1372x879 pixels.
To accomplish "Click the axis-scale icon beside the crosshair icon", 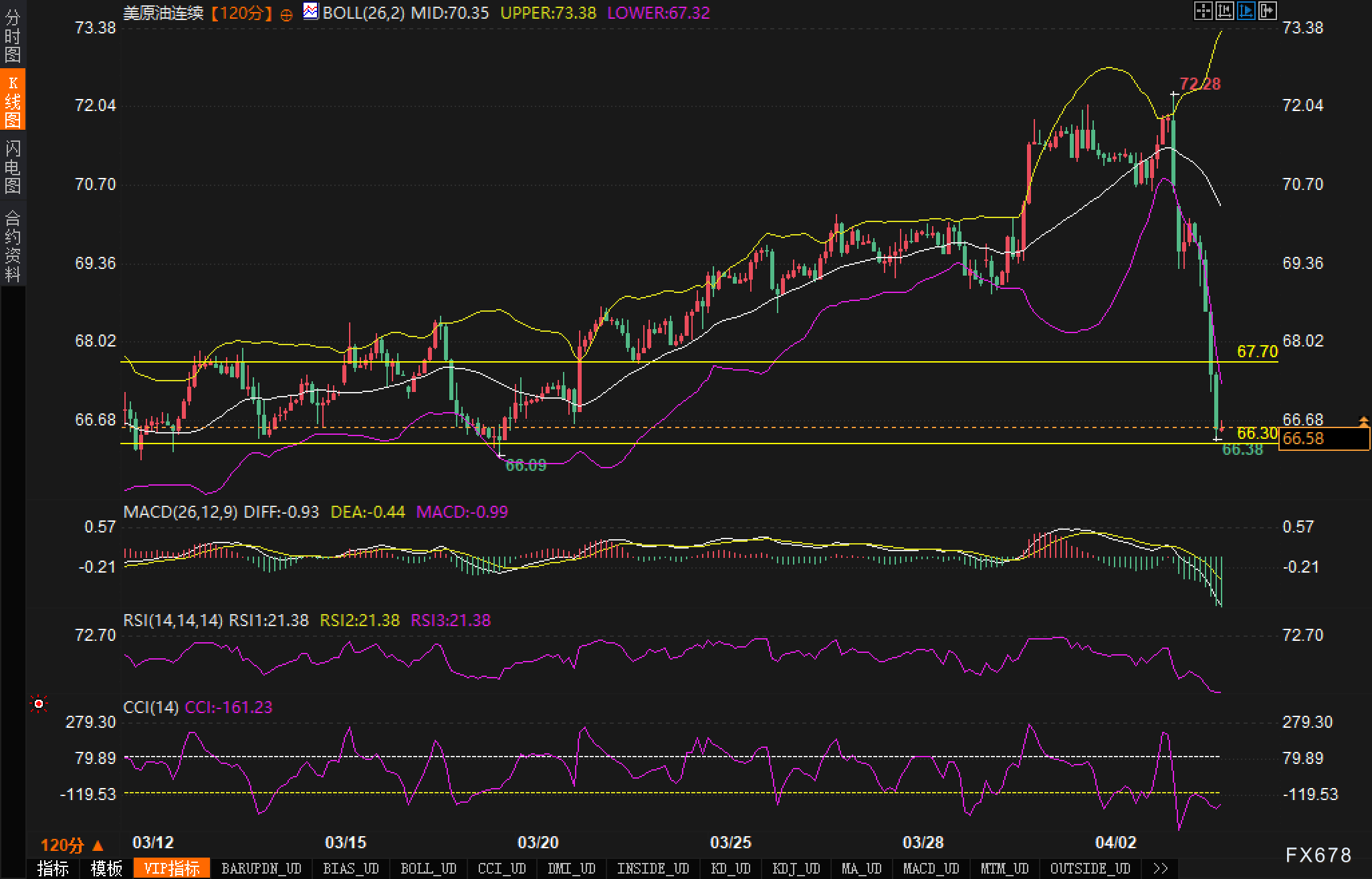I will [1224, 11].
